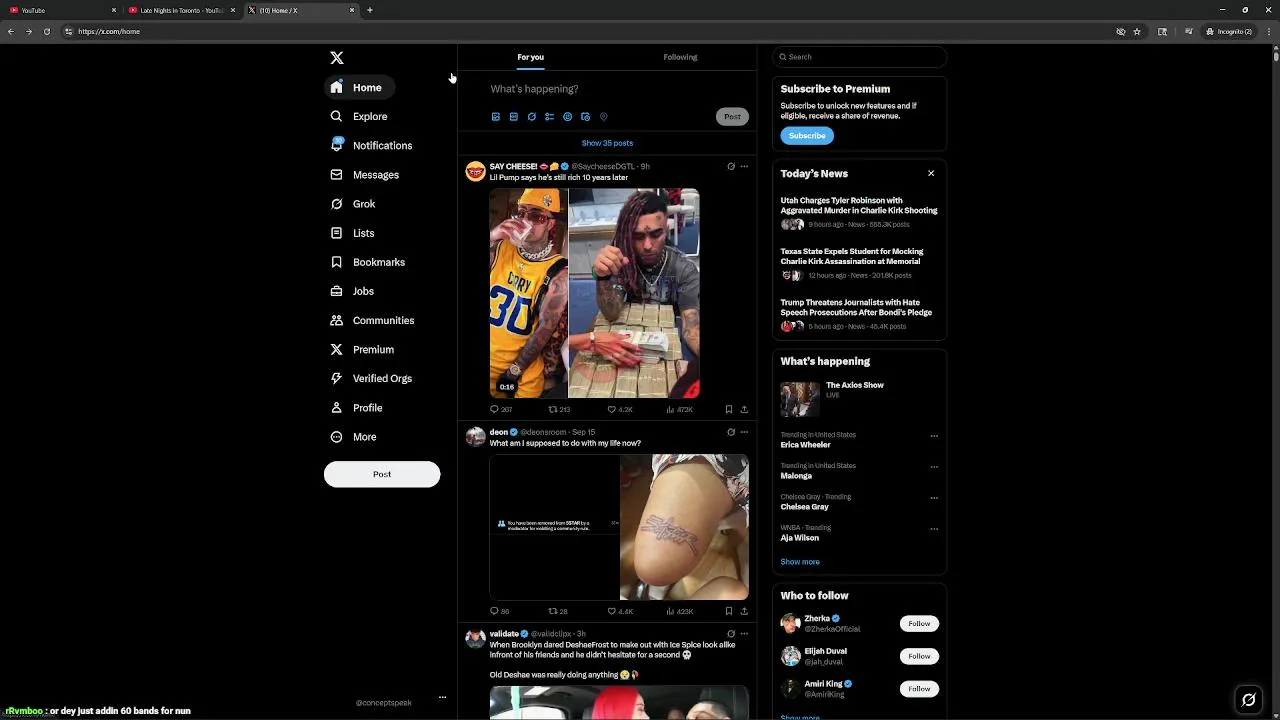Open more options on deon's post
Screen dimensions: 1280x720
[x=744, y=433]
